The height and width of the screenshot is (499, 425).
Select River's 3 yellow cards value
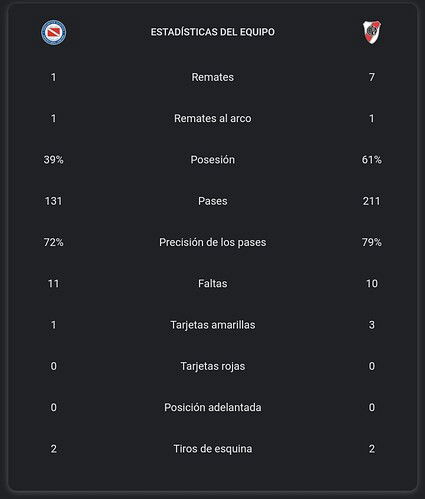372,325
